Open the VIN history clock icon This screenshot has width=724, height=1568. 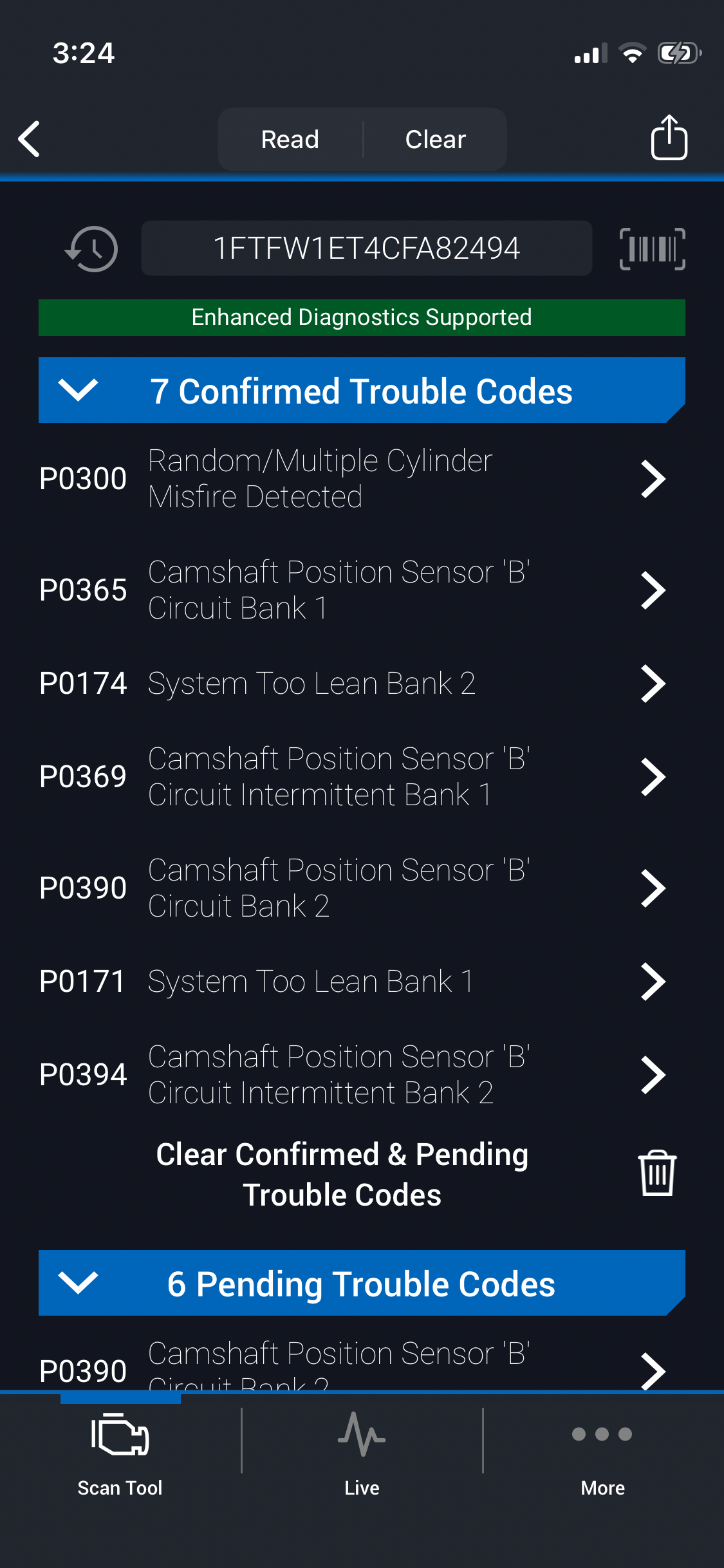[91, 249]
